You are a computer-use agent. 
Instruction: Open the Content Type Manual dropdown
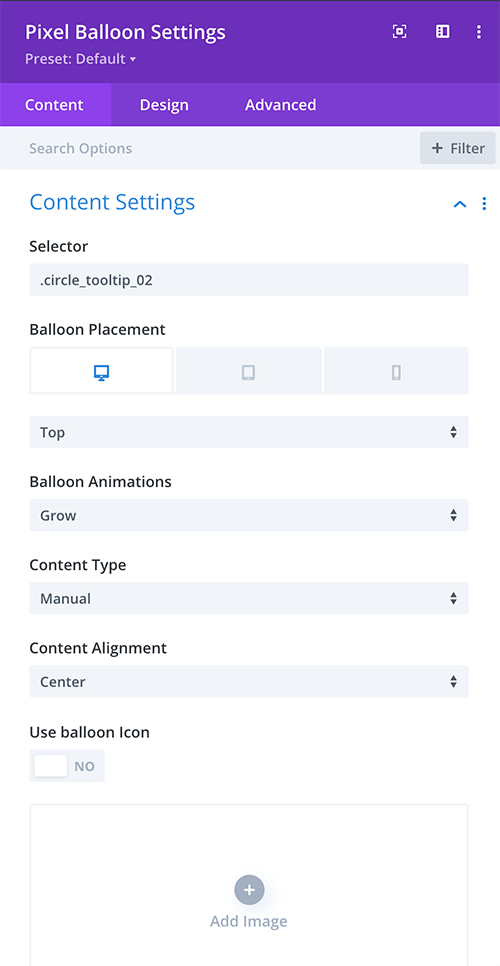click(249, 598)
